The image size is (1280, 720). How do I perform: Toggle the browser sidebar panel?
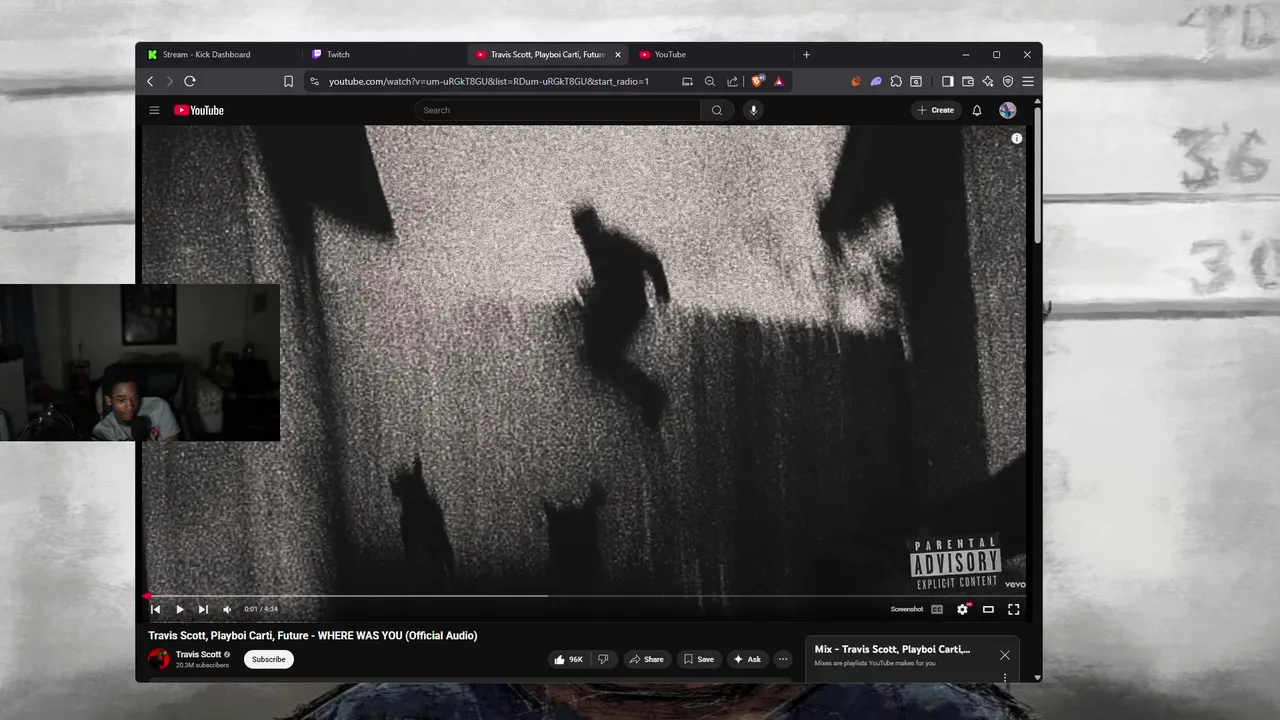(x=948, y=81)
